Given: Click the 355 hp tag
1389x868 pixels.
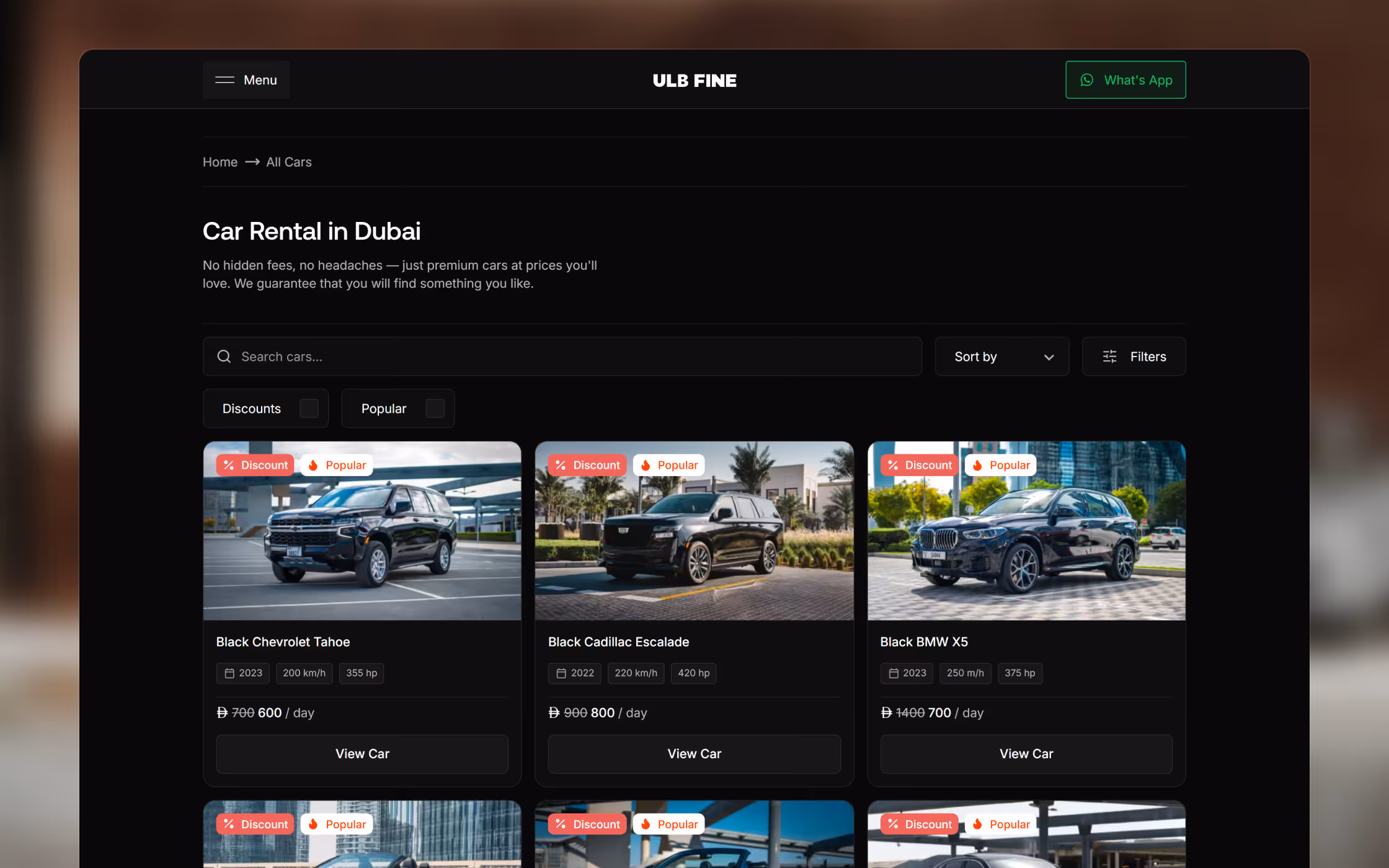Looking at the screenshot, I should (362, 673).
